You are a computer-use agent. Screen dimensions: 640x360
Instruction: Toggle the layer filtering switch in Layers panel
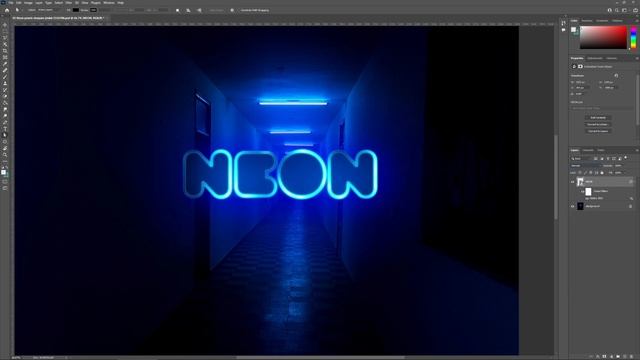(626, 157)
